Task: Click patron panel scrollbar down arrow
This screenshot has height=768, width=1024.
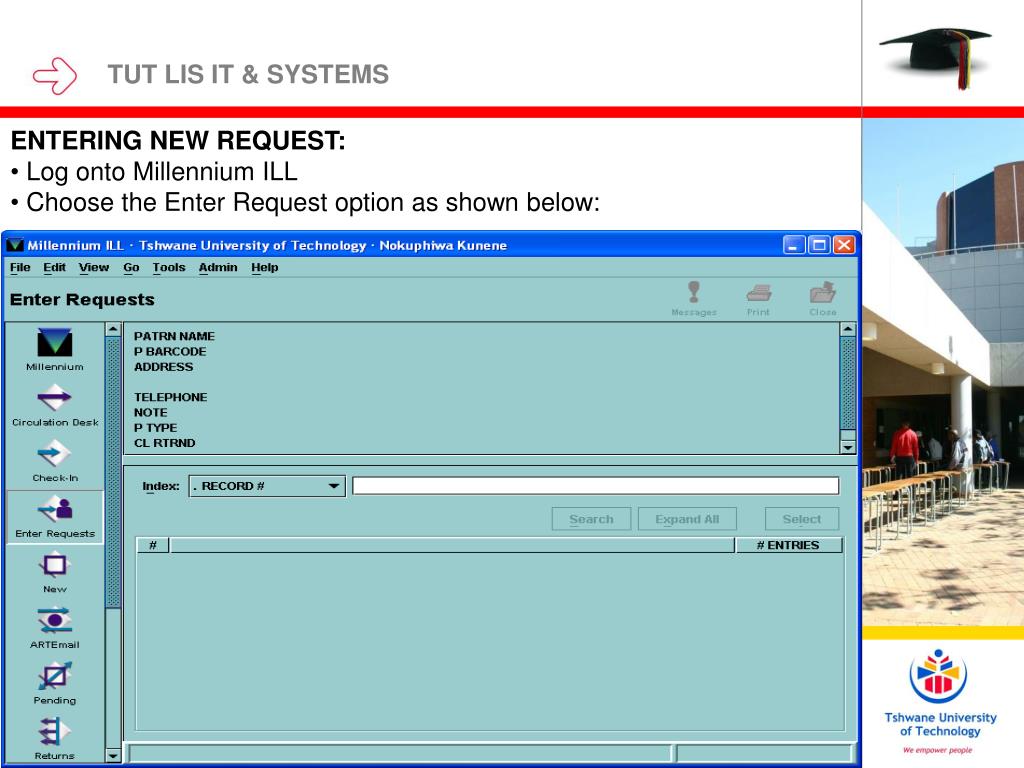Action: coord(848,447)
